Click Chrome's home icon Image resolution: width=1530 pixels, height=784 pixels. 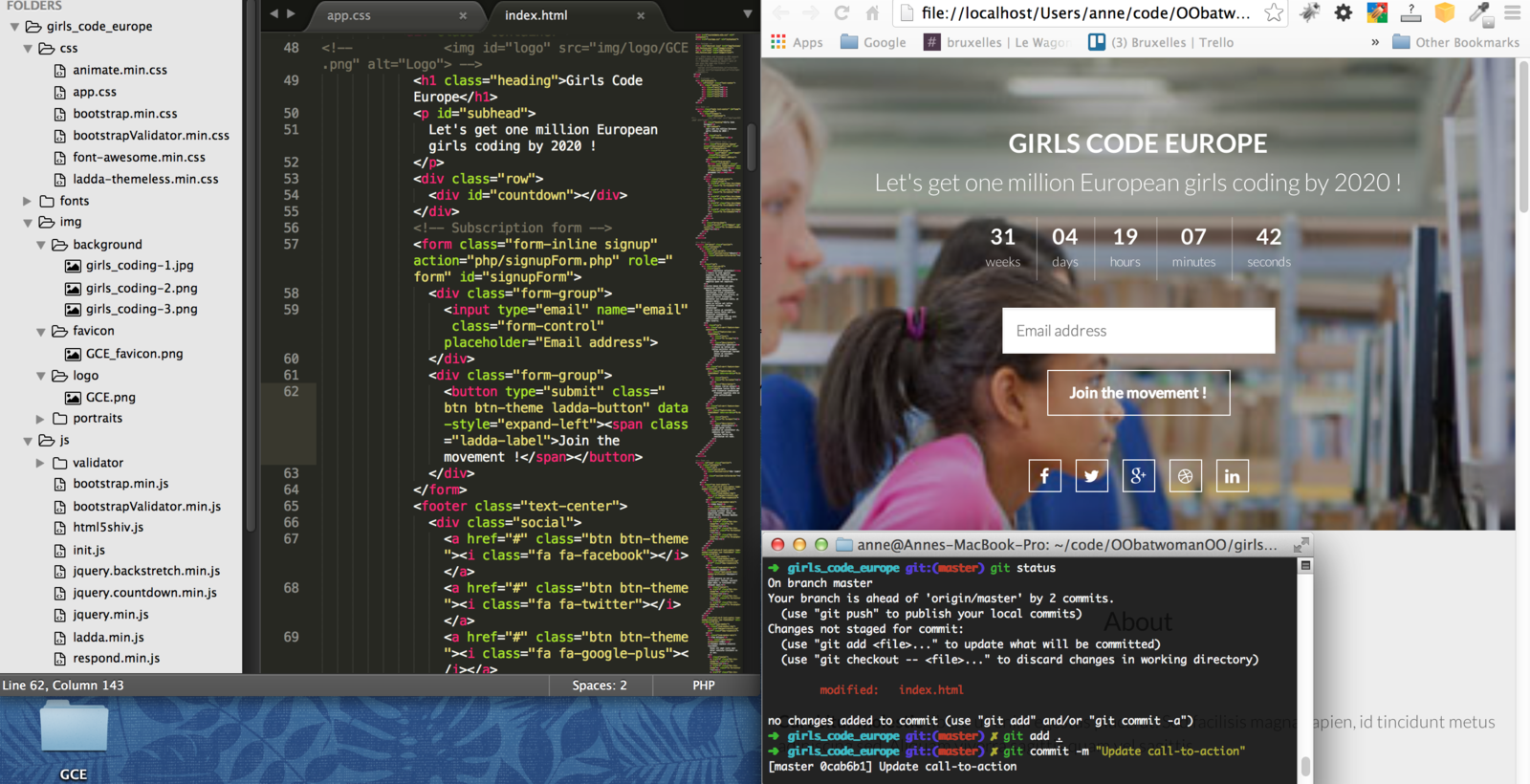coord(872,12)
